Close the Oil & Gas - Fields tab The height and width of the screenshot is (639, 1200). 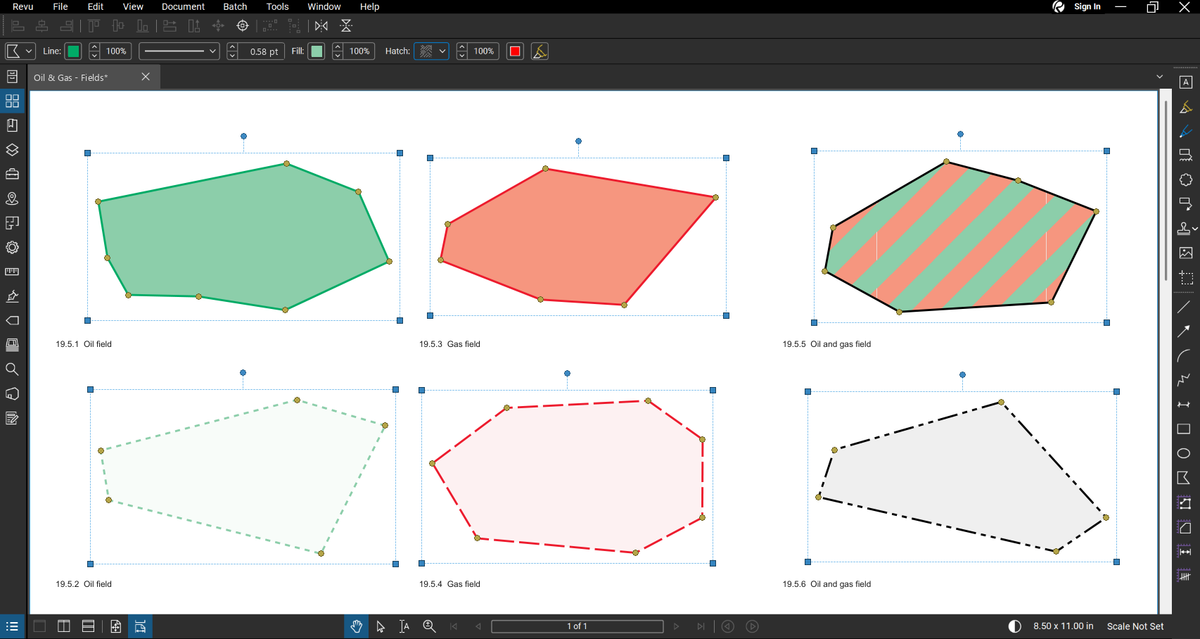145,77
